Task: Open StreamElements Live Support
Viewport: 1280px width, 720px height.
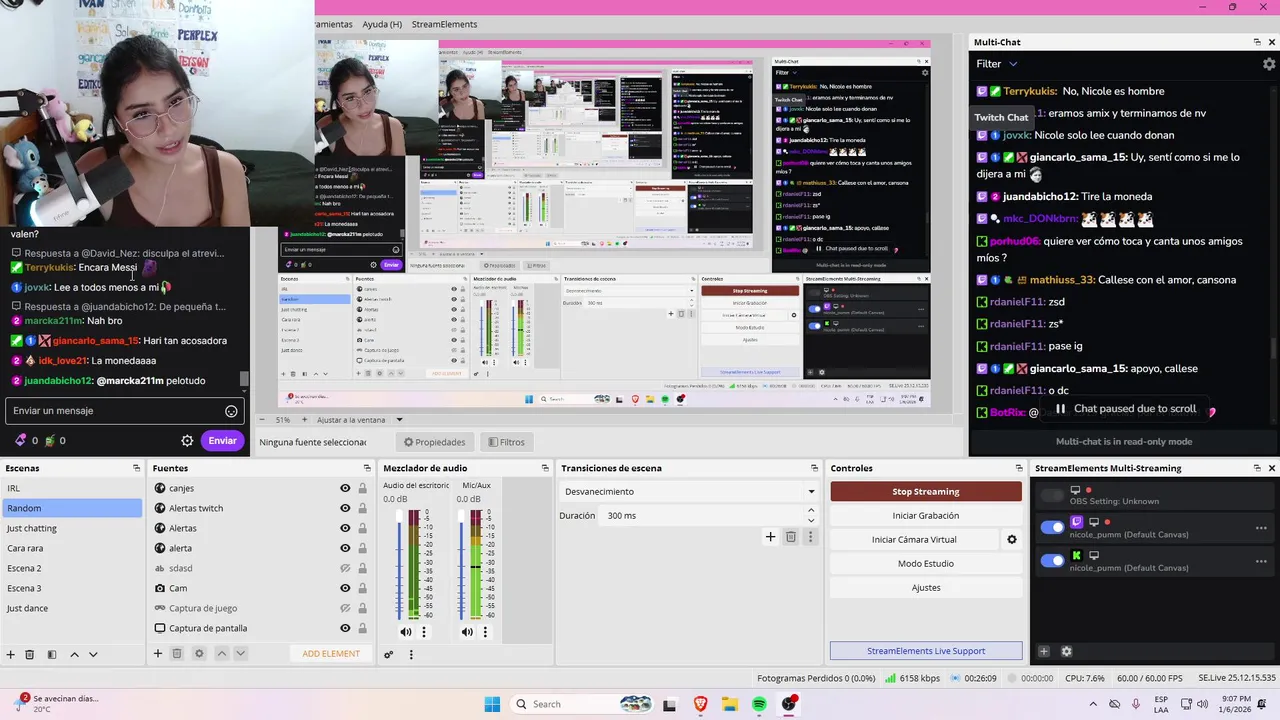Action: click(x=926, y=651)
